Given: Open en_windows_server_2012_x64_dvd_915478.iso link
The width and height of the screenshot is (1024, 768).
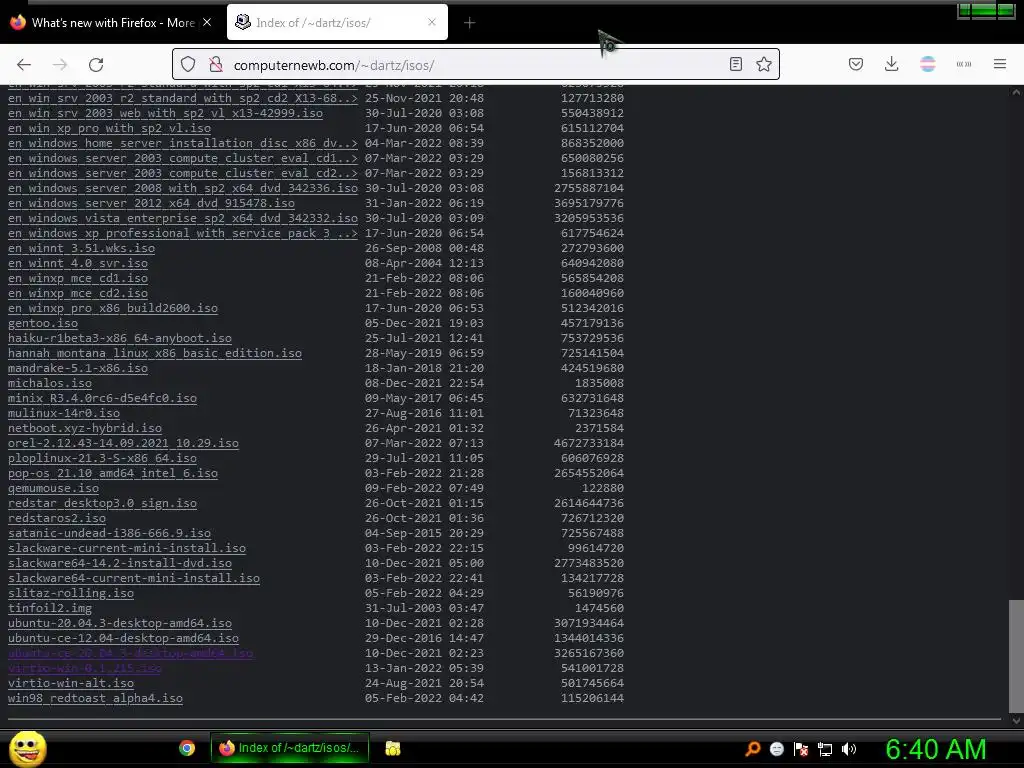Looking at the screenshot, I should pos(151,203).
